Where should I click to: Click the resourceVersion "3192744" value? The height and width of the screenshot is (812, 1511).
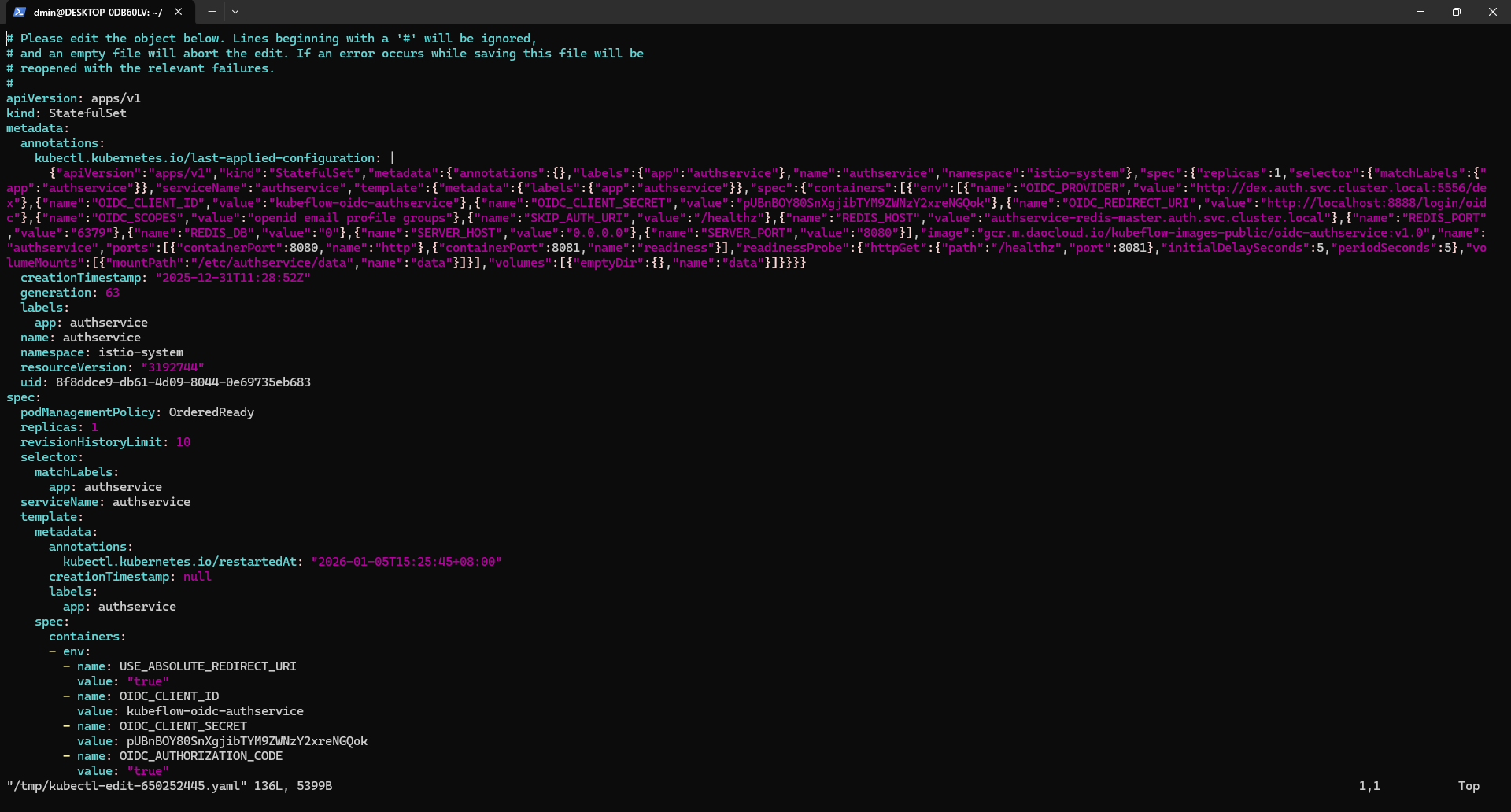pos(172,367)
